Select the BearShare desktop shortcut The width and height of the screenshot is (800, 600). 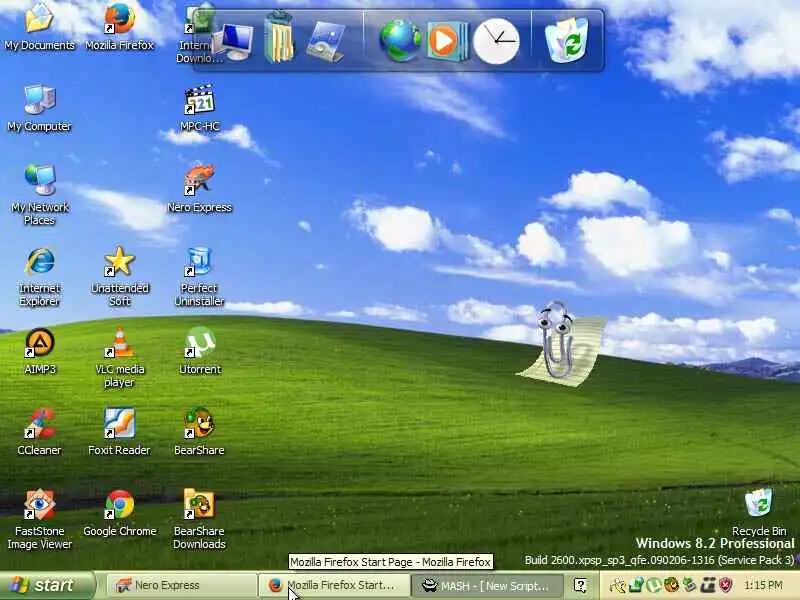point(199,432)
